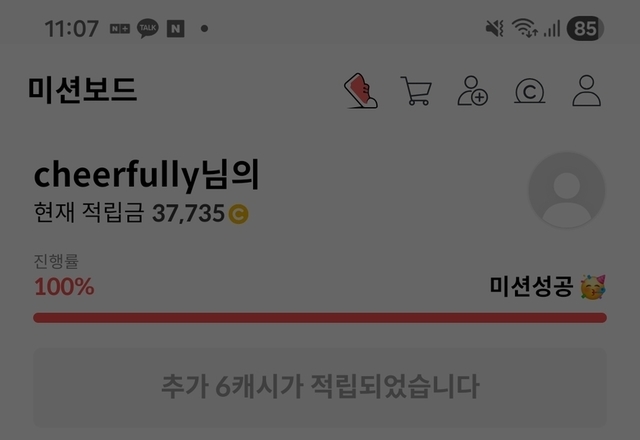Open the profile person icon in header

point(587,91)
